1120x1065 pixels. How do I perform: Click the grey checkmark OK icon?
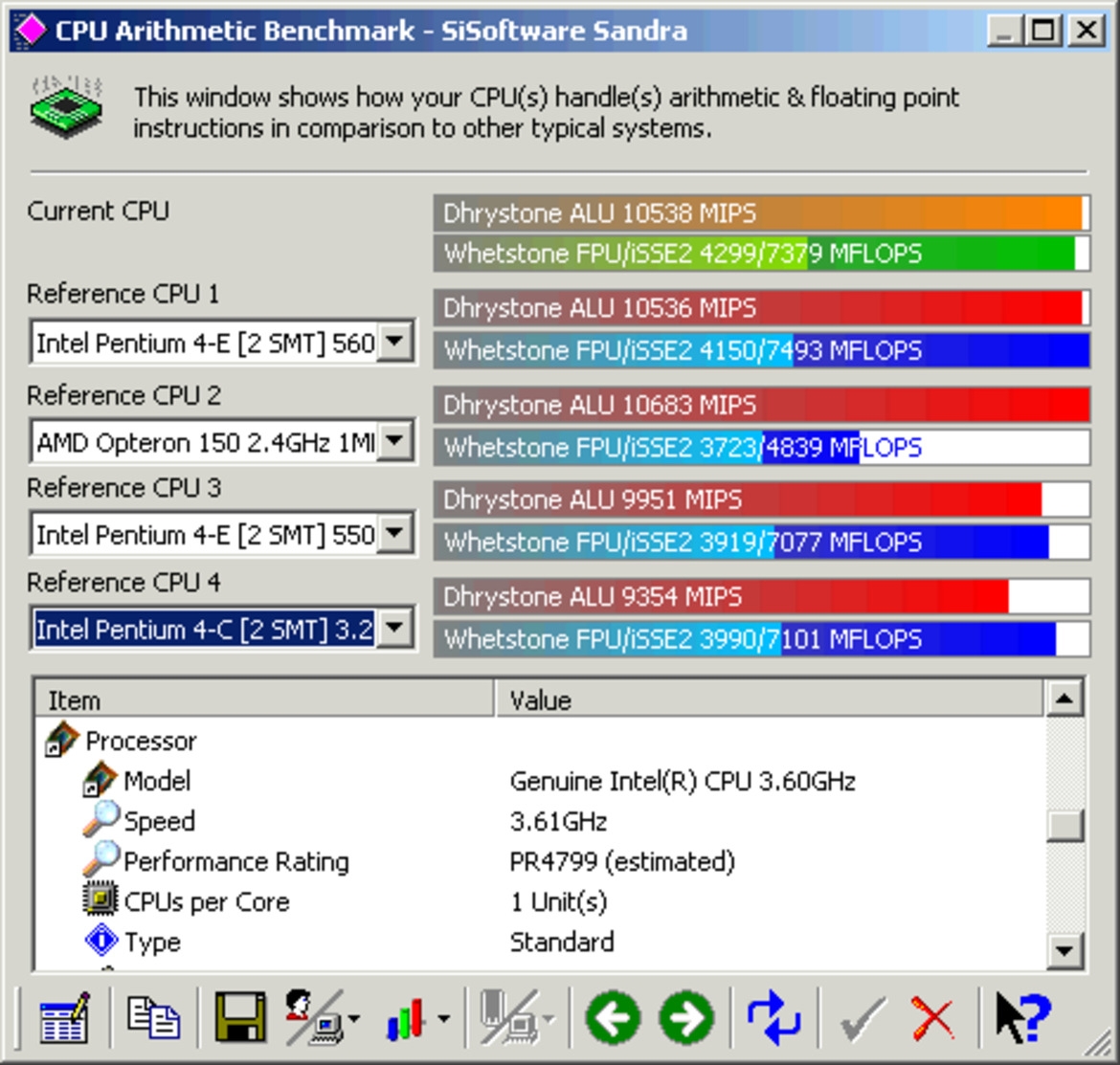(x=862, y=1019)
